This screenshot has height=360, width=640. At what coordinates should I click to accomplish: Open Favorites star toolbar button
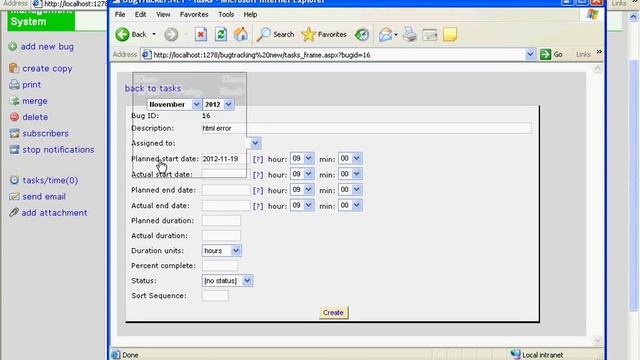[x=324, y=35]
